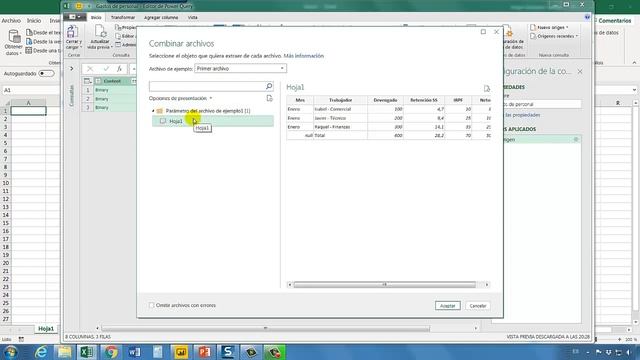This screenshot has width=640, height=360.
Task: Click the search magnifier icon
Action: pos(269,86)
